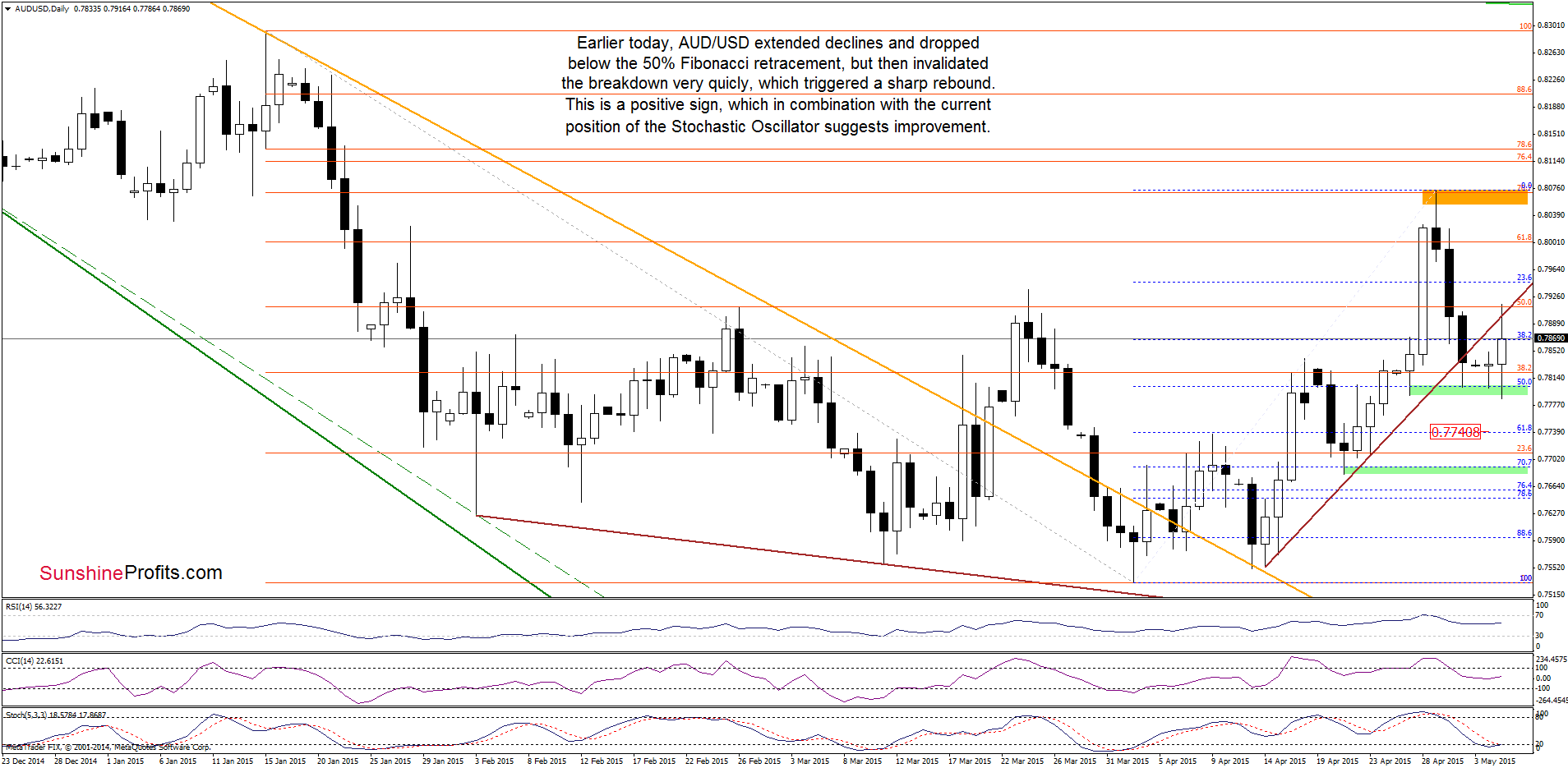Click price axis value 0.83010
The height and width of the screenshot is (768, 1568).
pos(1551,25)
